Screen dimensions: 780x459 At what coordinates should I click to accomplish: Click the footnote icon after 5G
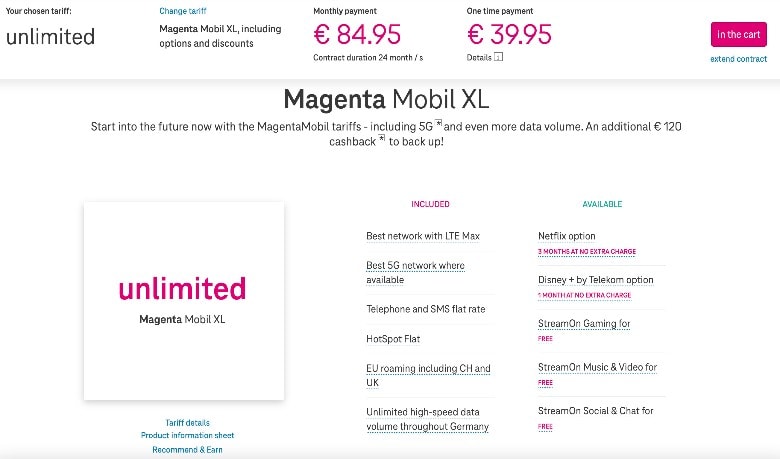click(x=439, y=124)
